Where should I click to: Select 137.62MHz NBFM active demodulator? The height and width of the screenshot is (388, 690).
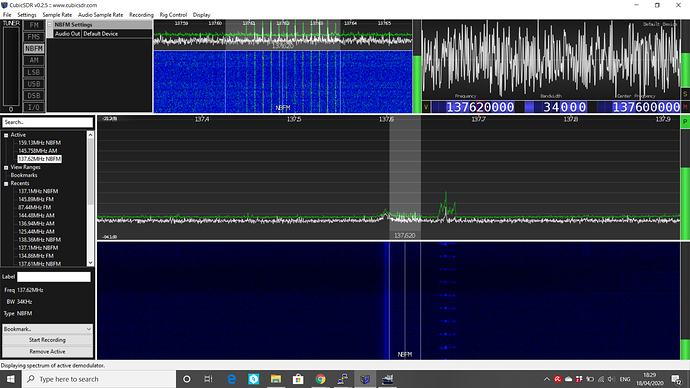pyautogui.click(x=40, y=159)
